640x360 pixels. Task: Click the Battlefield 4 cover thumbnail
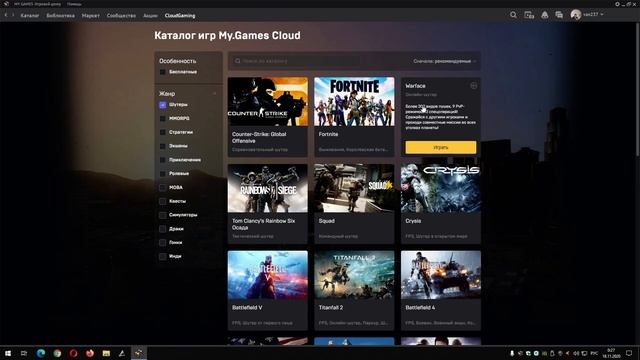[x=441, y=275]
